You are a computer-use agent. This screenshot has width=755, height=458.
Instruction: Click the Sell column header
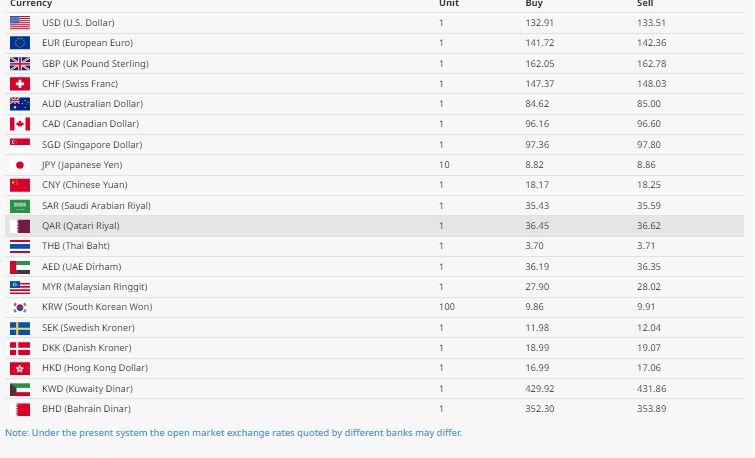[645, 4]
